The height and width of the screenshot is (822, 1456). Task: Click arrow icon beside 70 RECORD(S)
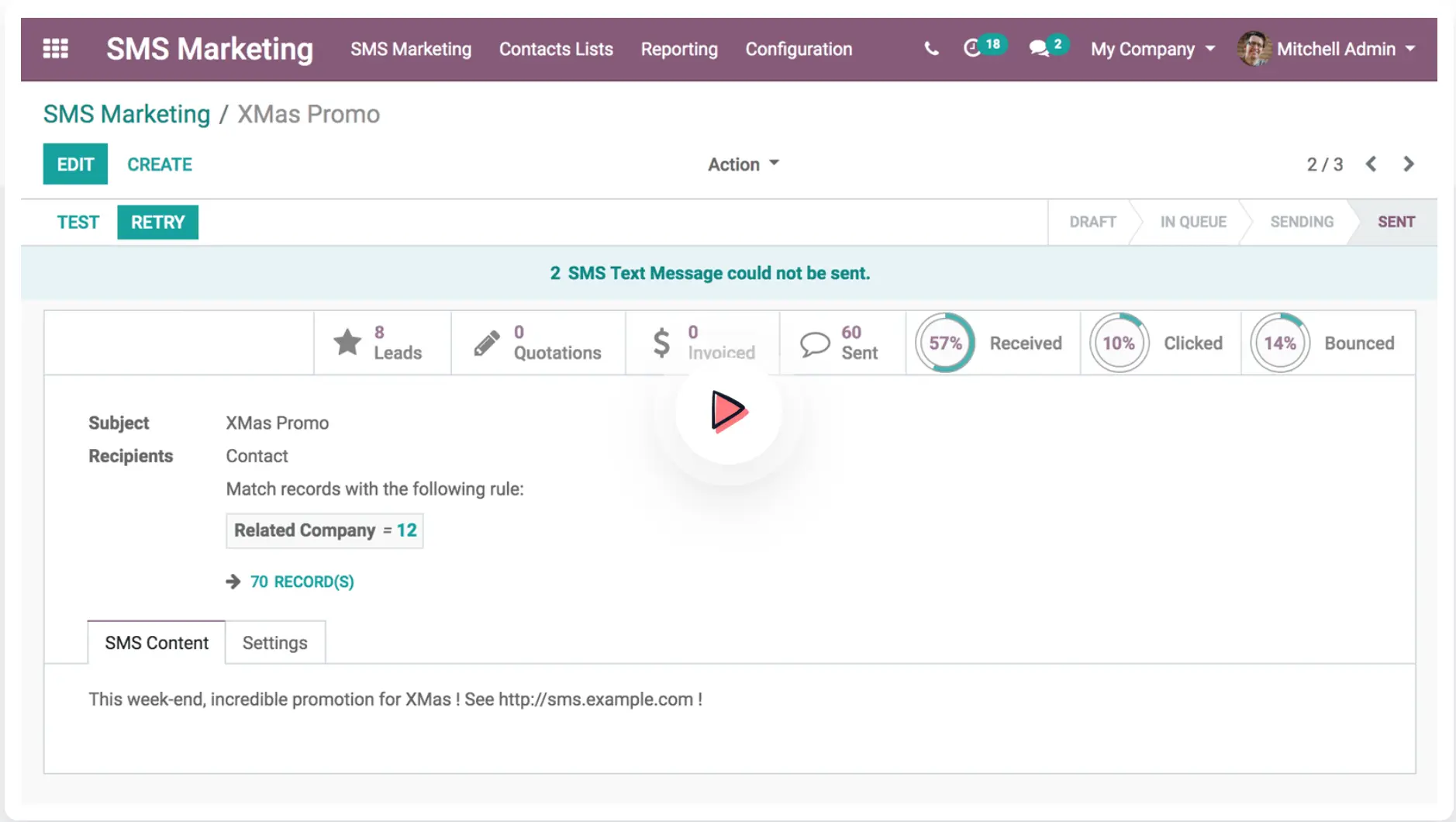point(233,582)
